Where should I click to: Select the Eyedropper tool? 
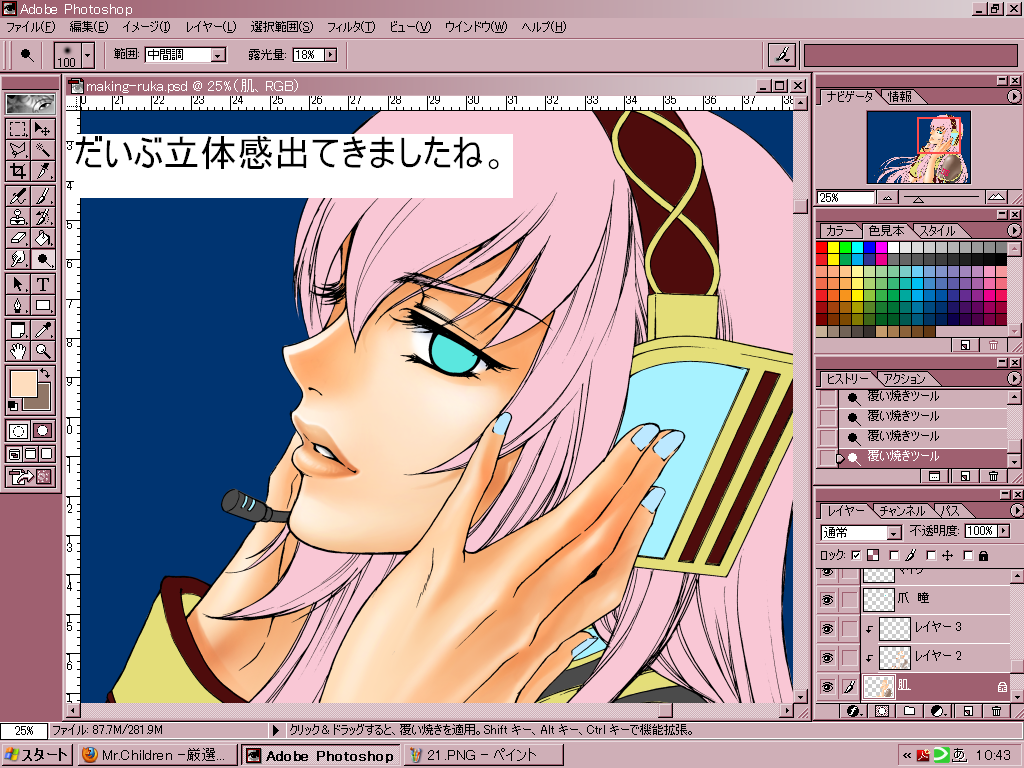pos(42,330)
